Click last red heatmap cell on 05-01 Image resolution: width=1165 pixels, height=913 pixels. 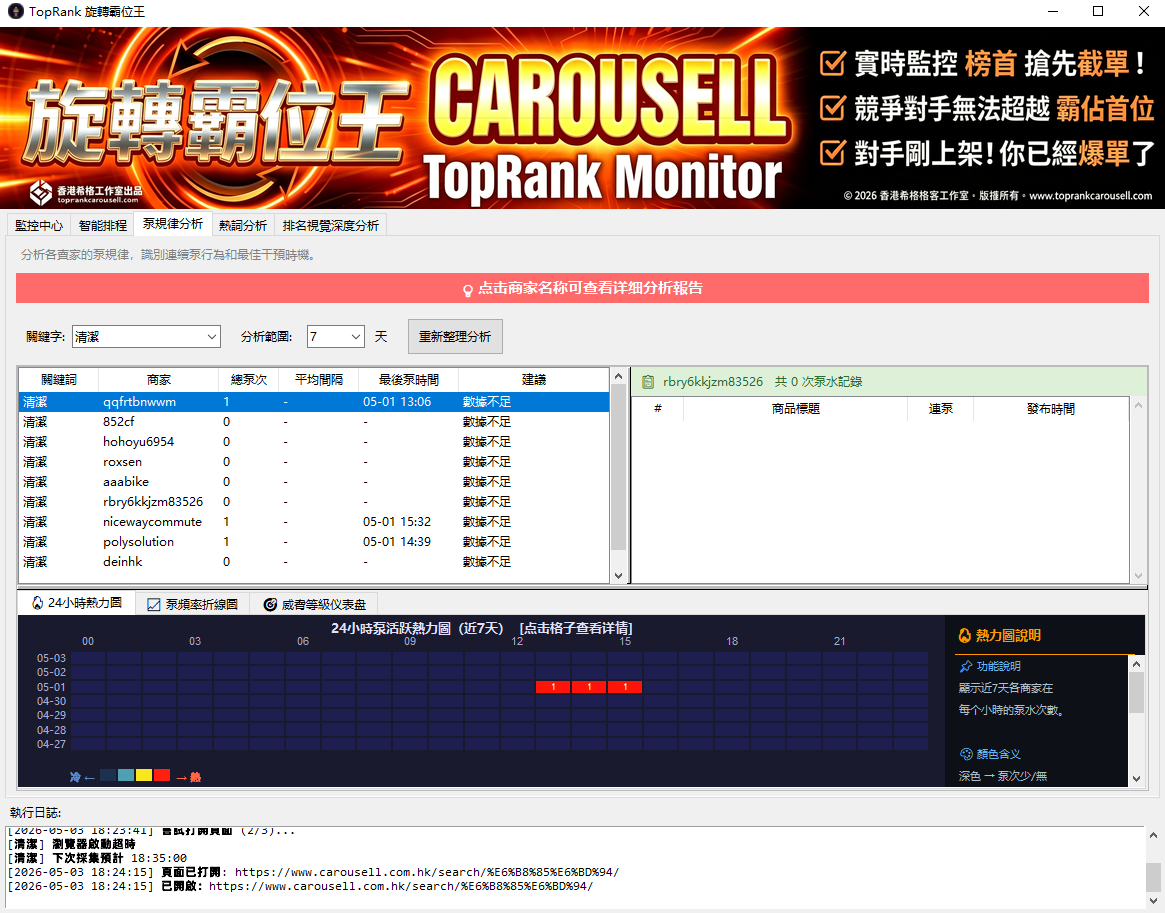click(x=625, y=687)
